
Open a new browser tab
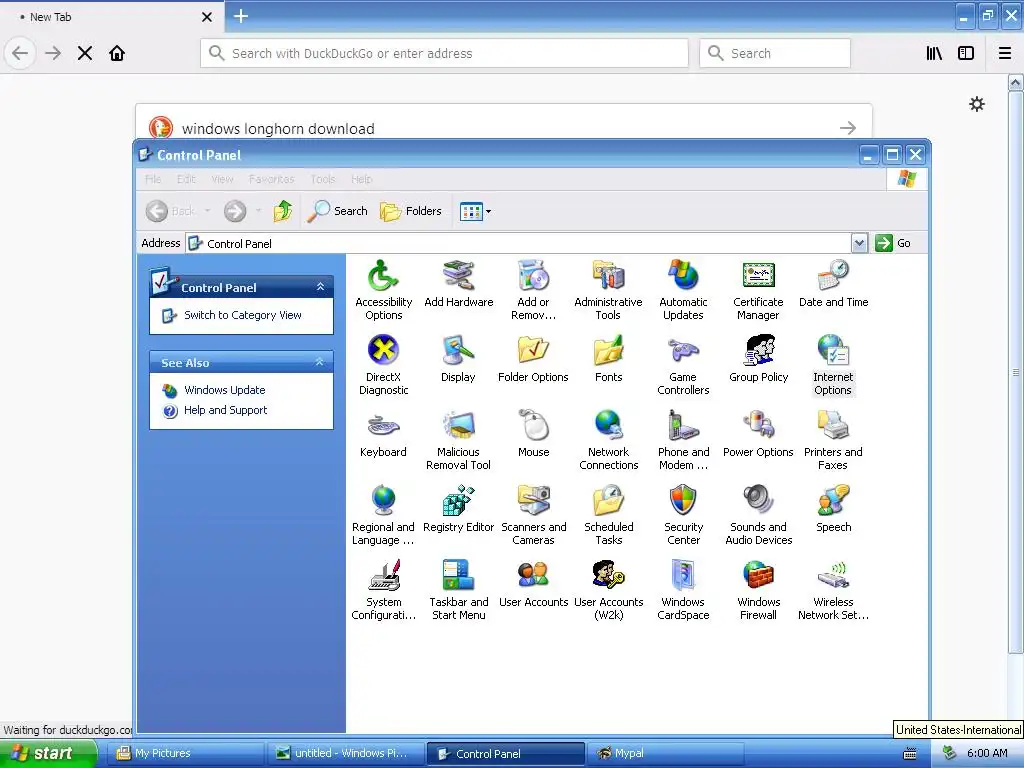(x=240, y=16)
